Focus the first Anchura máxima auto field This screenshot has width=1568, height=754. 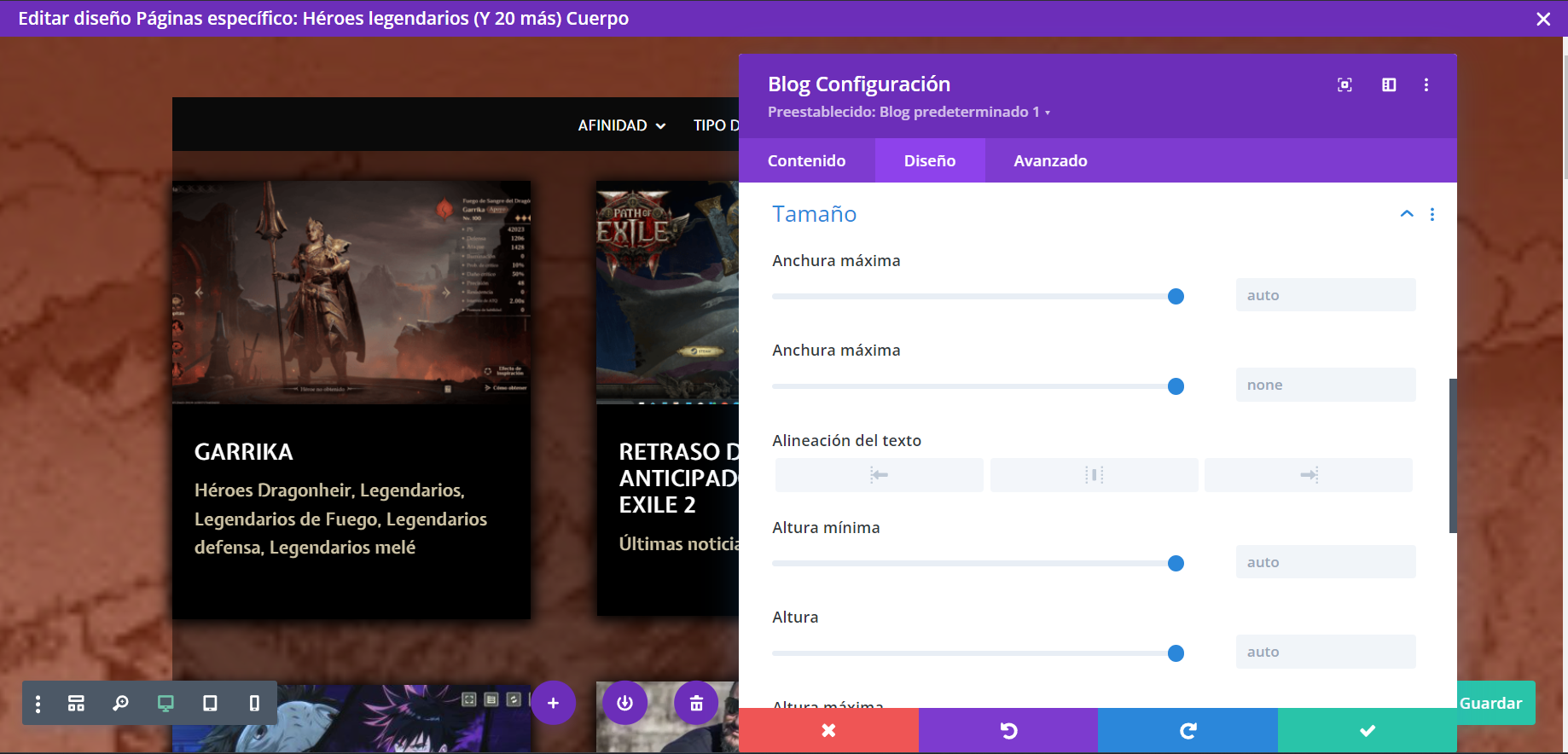point(1326,295)
